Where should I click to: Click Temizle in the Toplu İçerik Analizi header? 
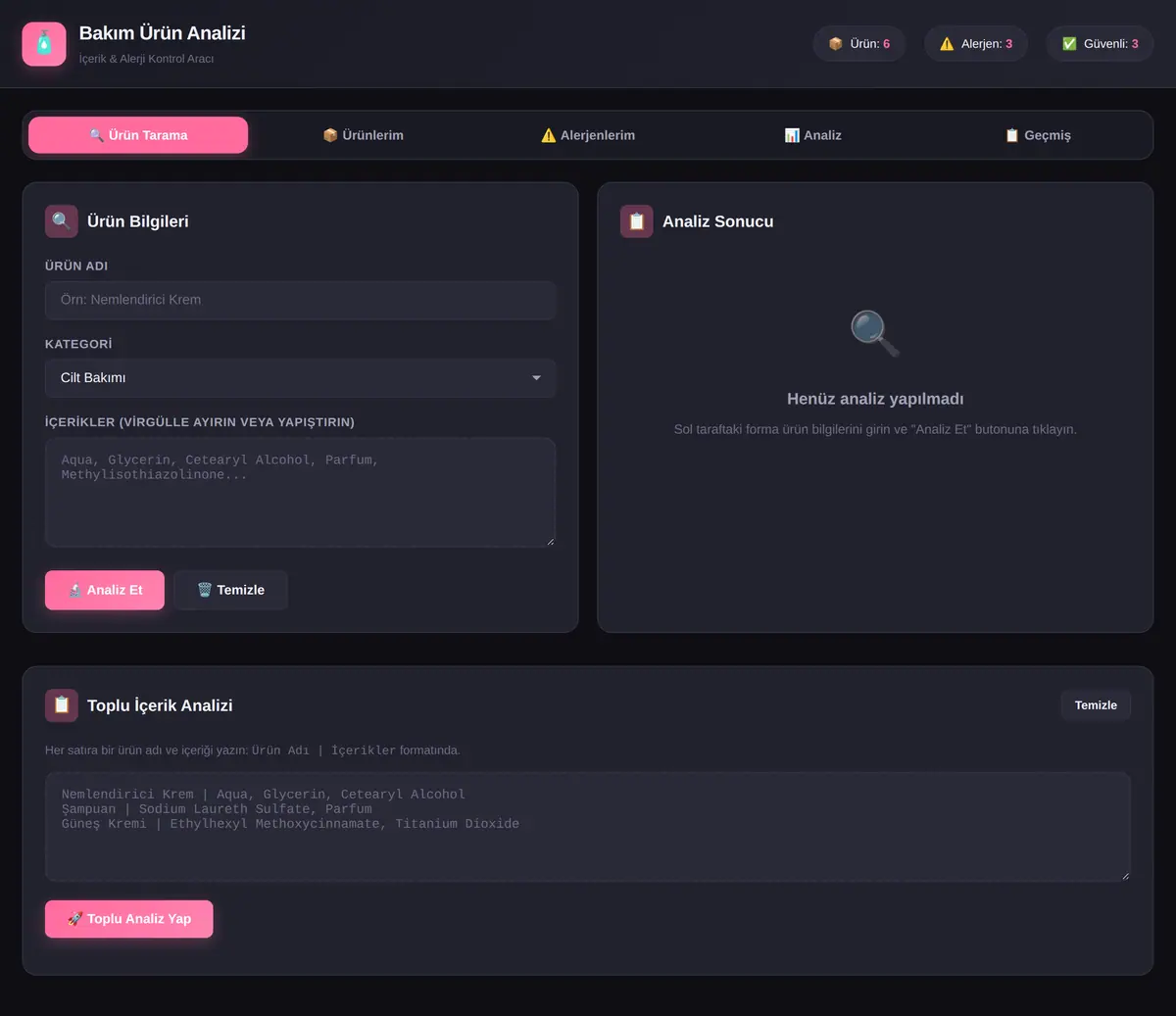(x=1096, y=705)
